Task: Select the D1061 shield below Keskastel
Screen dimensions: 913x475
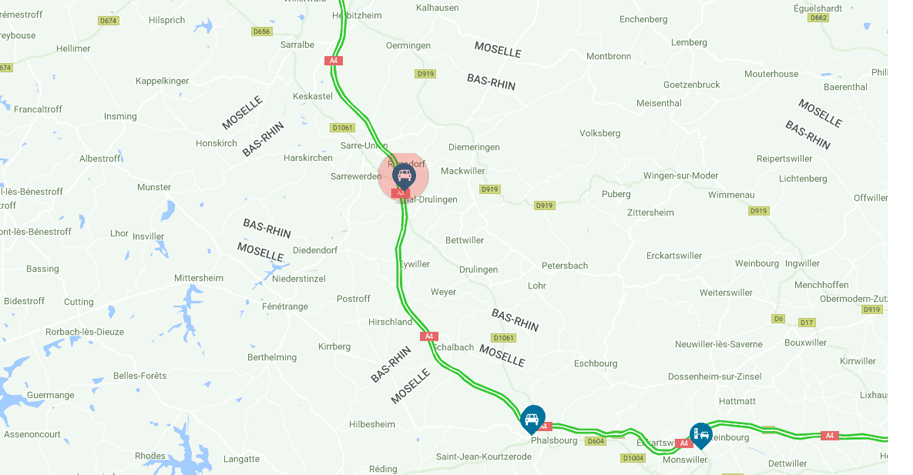Action: coord(342,127)
